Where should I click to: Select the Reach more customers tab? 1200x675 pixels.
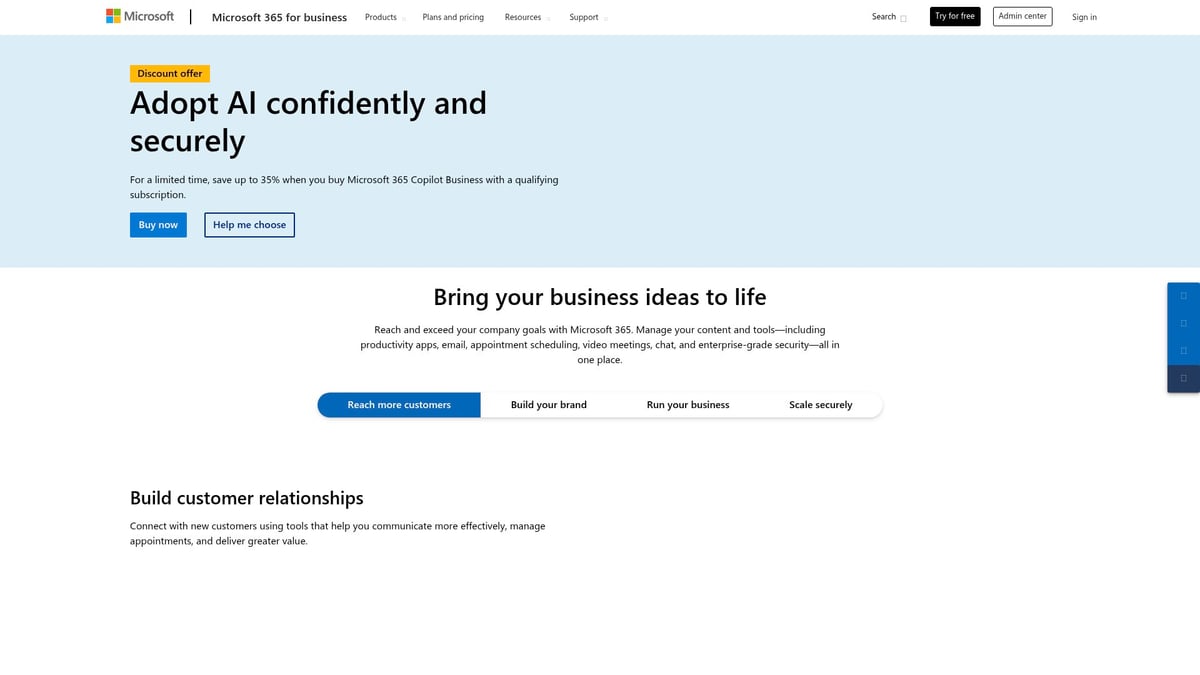(x=399, y=404)
